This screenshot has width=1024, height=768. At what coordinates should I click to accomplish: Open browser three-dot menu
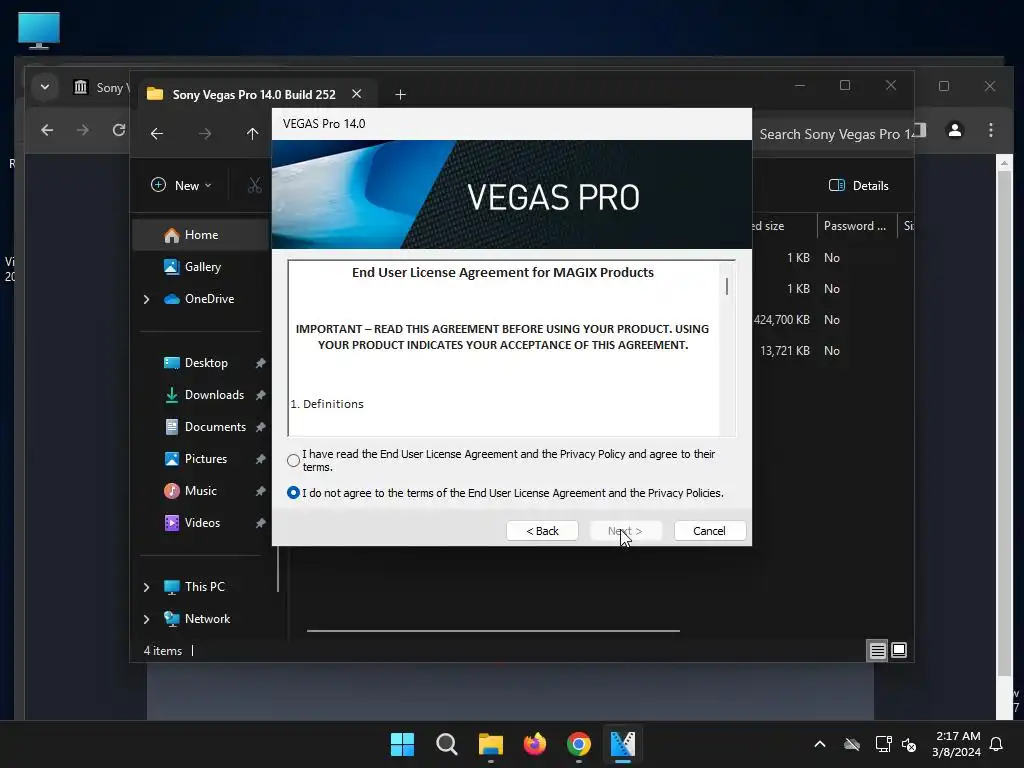991,130
